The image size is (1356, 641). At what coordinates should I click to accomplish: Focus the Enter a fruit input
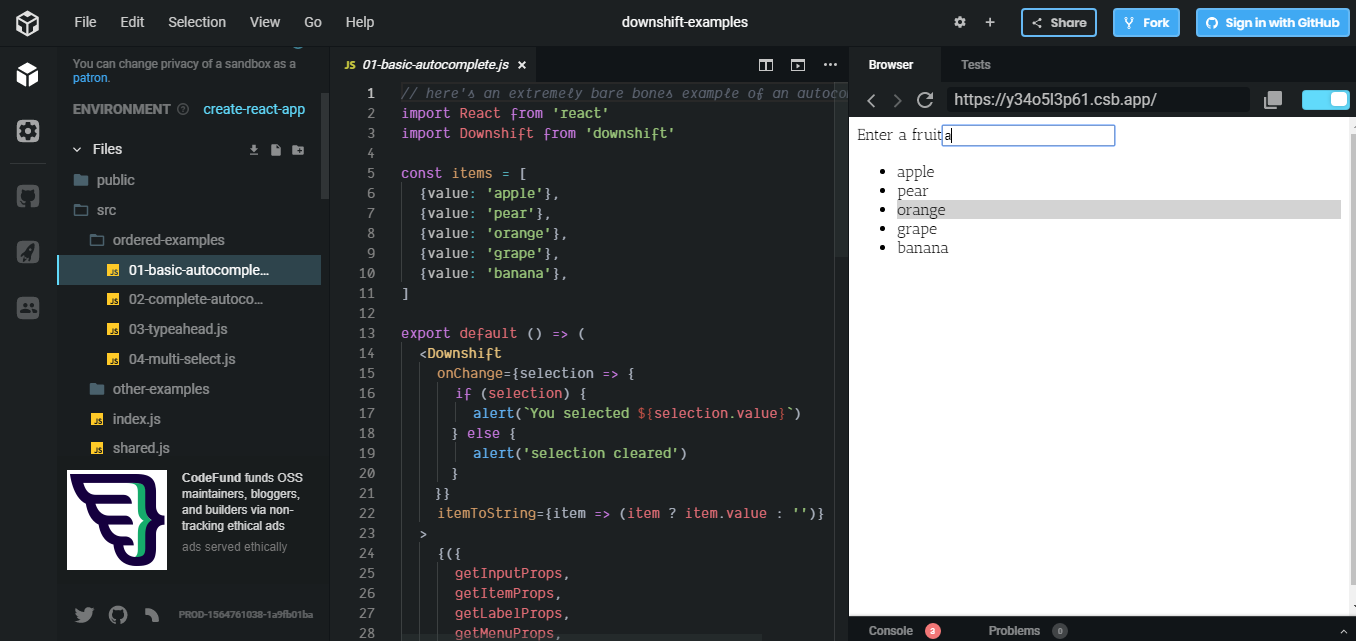(x=1028, y=135)
